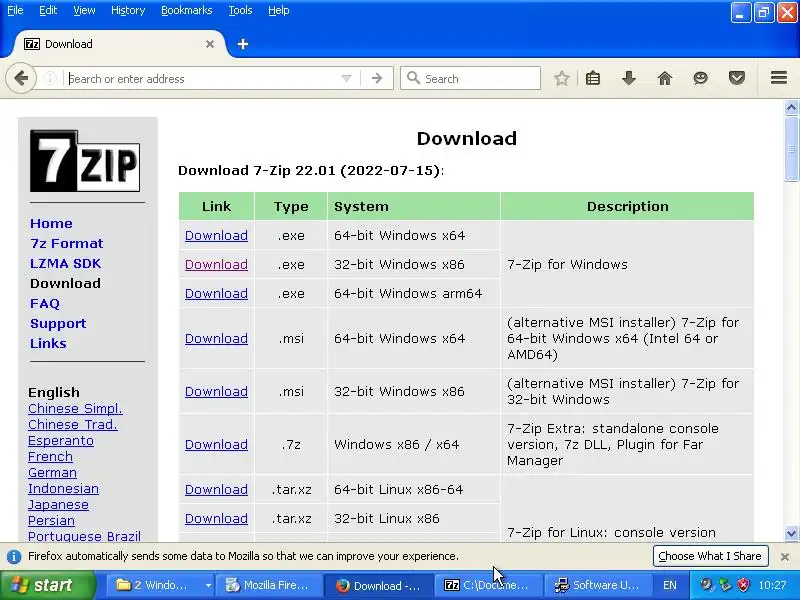Focus the address bar input field
Screen dimensions: 800x600
pos(202,79)
